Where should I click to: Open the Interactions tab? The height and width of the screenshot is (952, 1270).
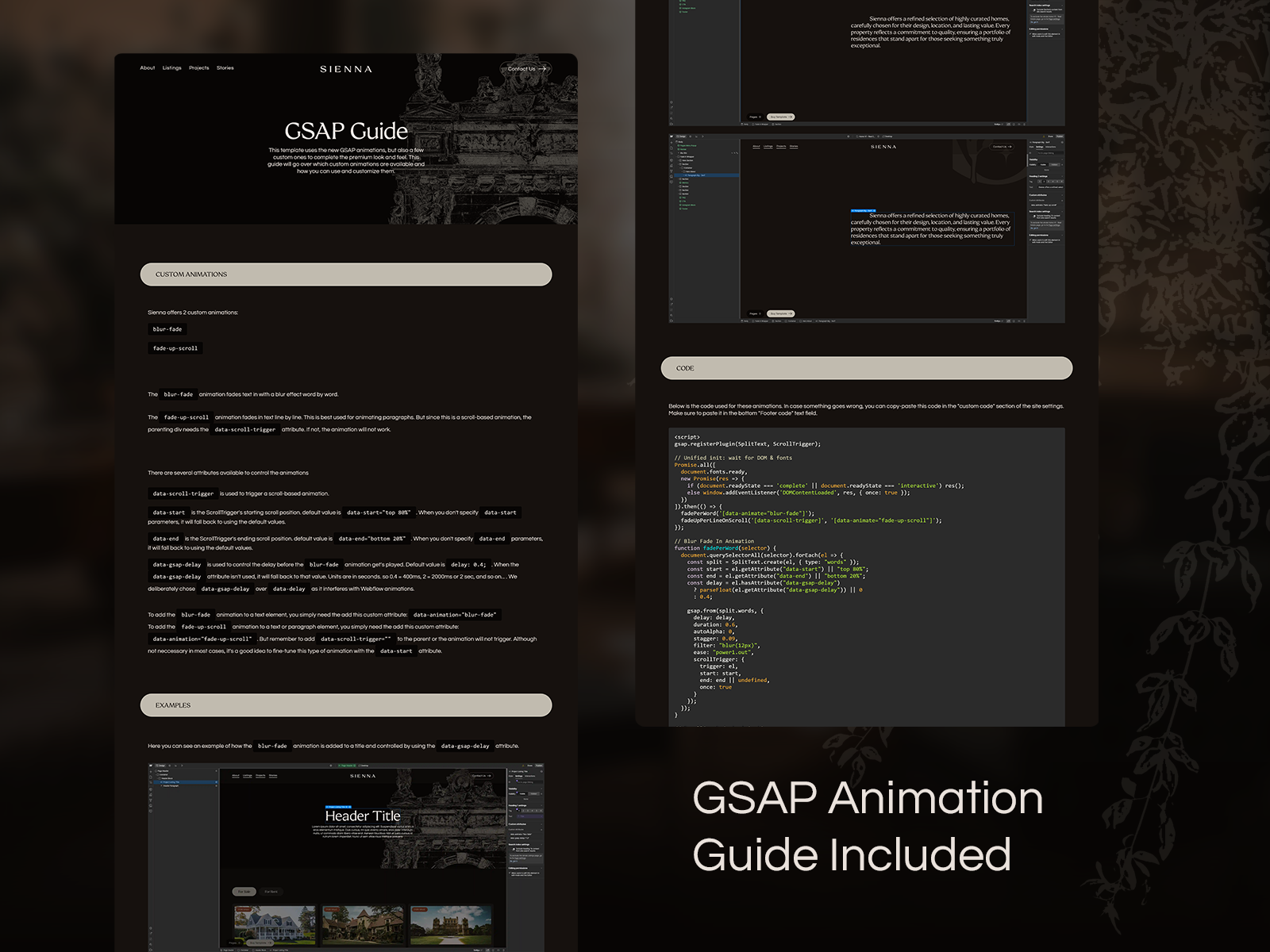[x=1053, y=147]
